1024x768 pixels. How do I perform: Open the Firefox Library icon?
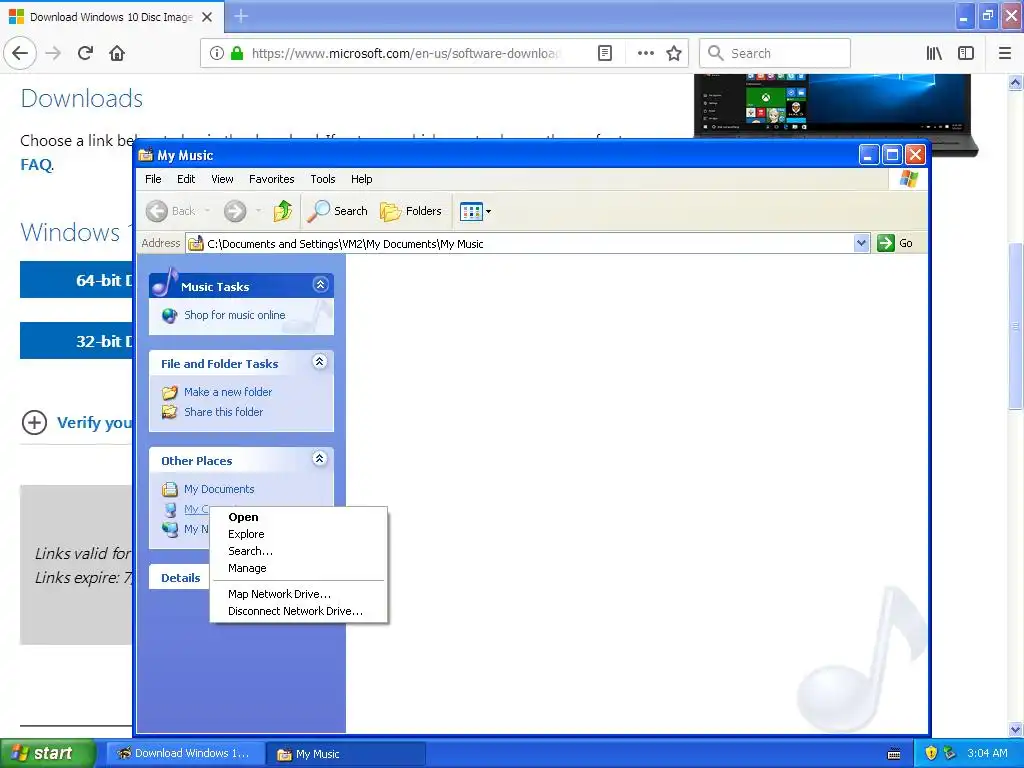coord(934,53)
